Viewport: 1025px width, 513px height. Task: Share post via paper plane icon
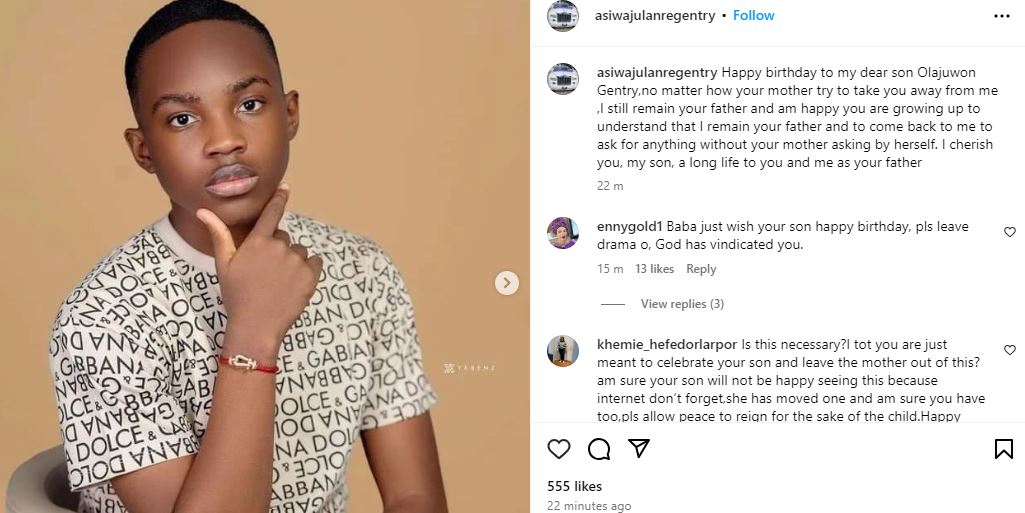(x=639, y=449)
